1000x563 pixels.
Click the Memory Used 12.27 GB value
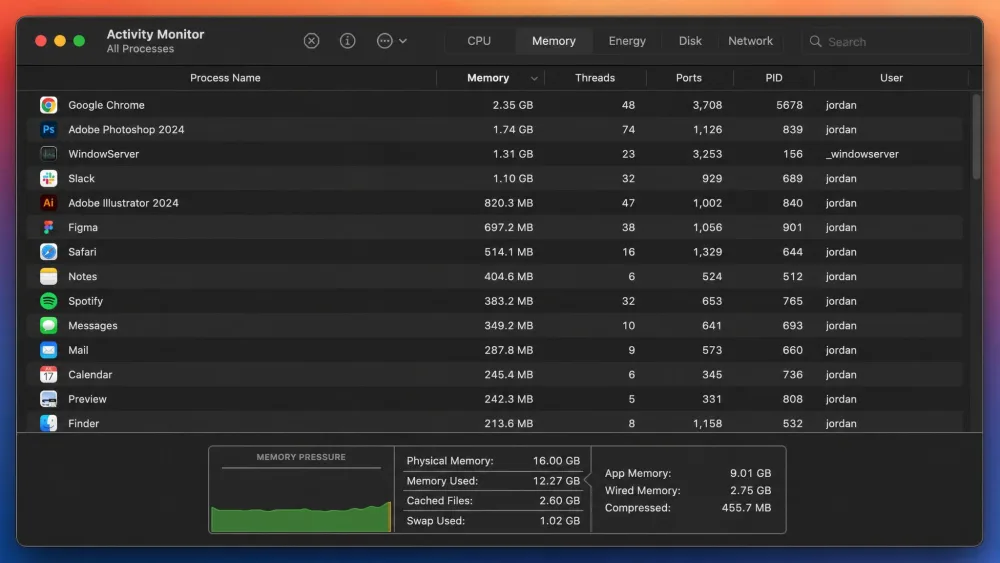pos(556,481)
